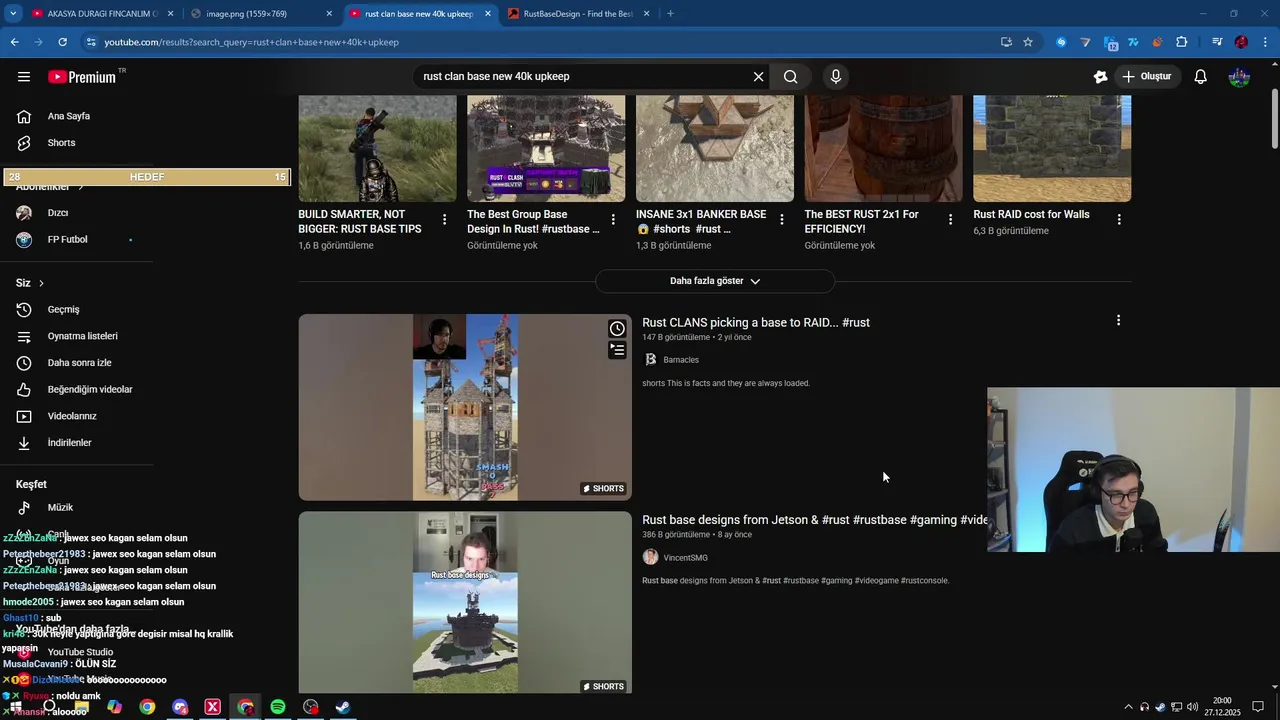Viewport: 1280px width, 720px height.
Task: Click the Oluştur create button
Action: coord(1147,77)
